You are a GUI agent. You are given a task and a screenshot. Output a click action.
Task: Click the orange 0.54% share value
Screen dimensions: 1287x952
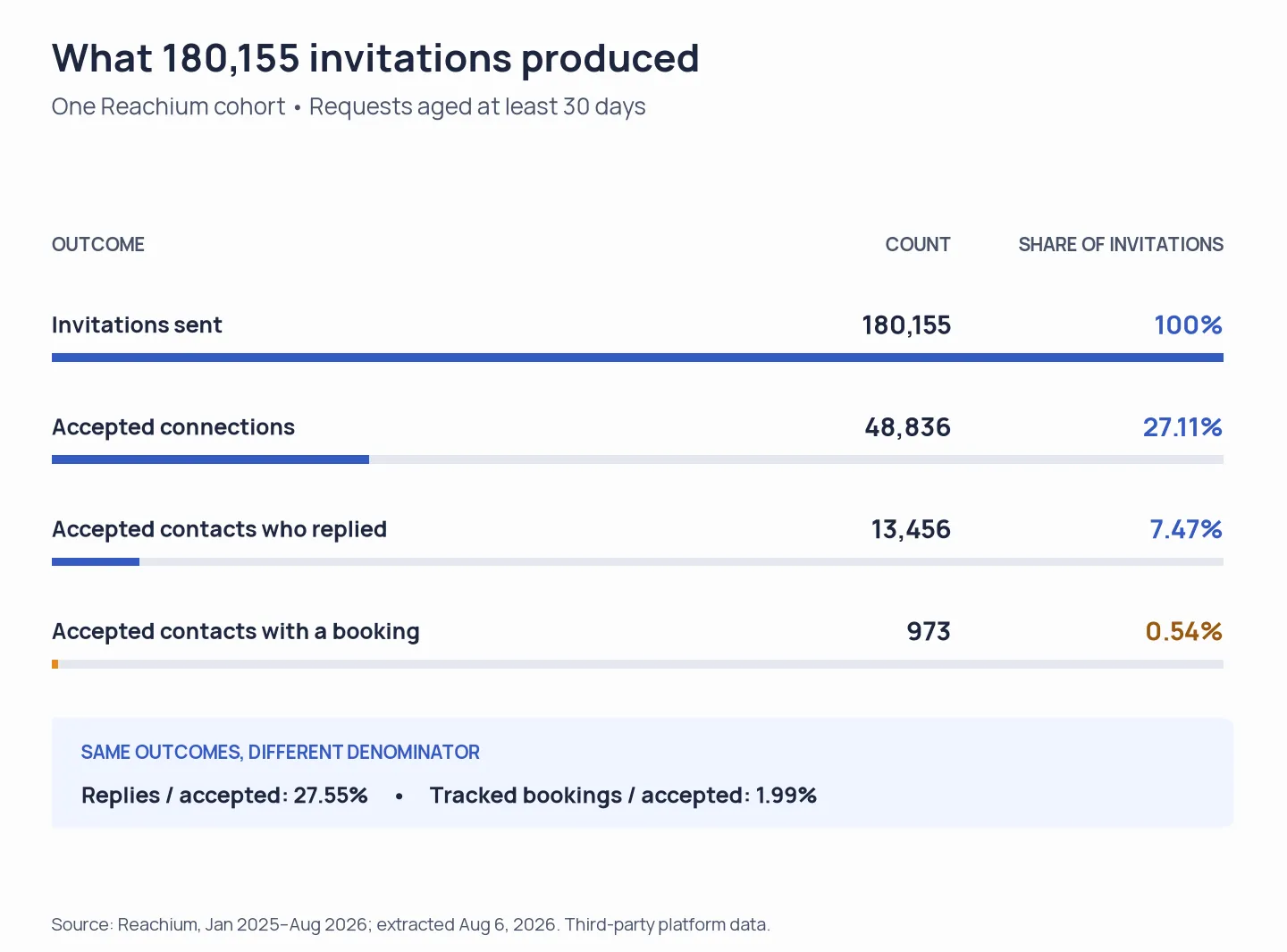point(1184,631)
